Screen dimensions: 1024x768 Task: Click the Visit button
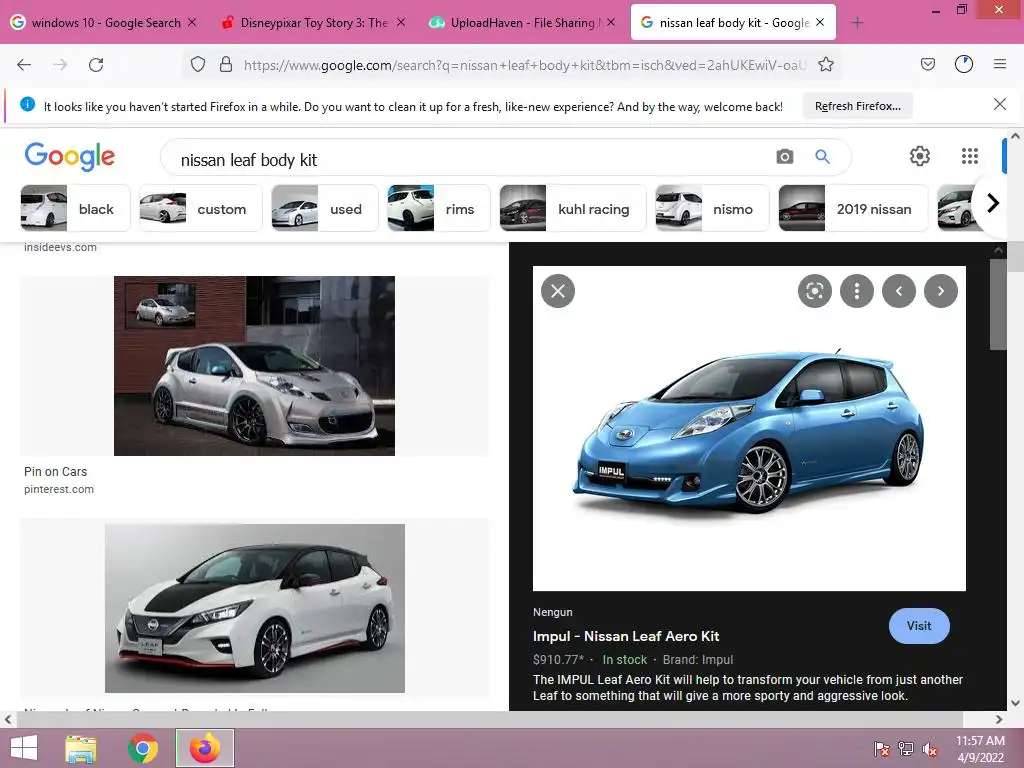click(x=919, y=626)
